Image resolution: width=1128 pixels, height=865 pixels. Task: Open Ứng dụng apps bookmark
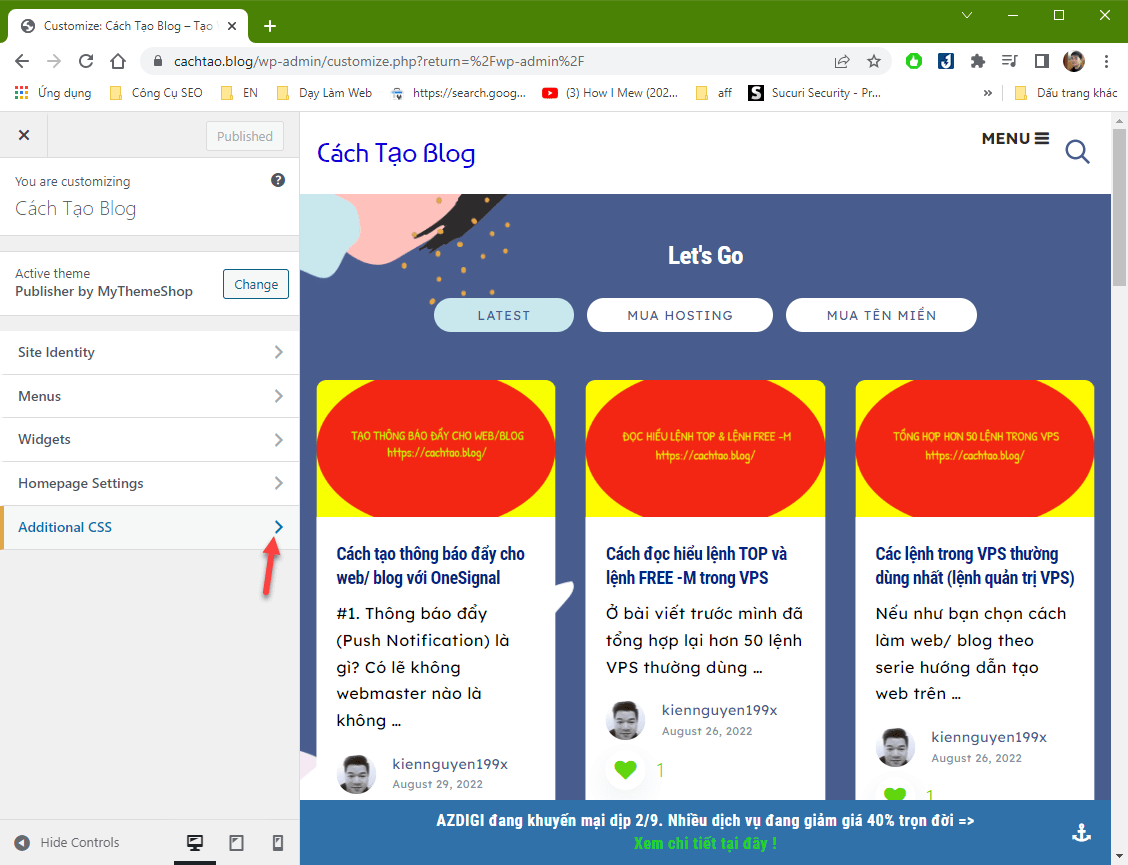pos(53,93)
